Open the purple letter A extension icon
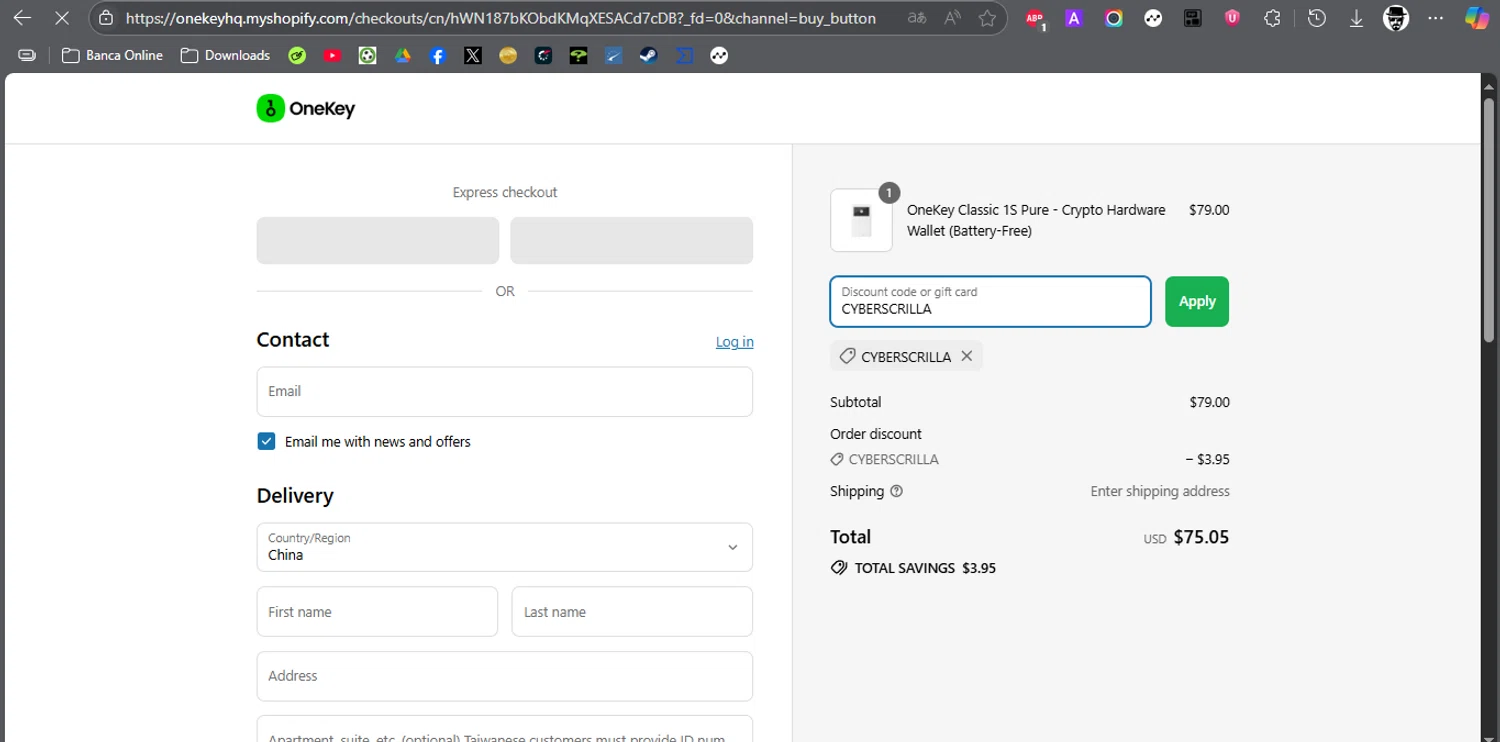 1074,18
